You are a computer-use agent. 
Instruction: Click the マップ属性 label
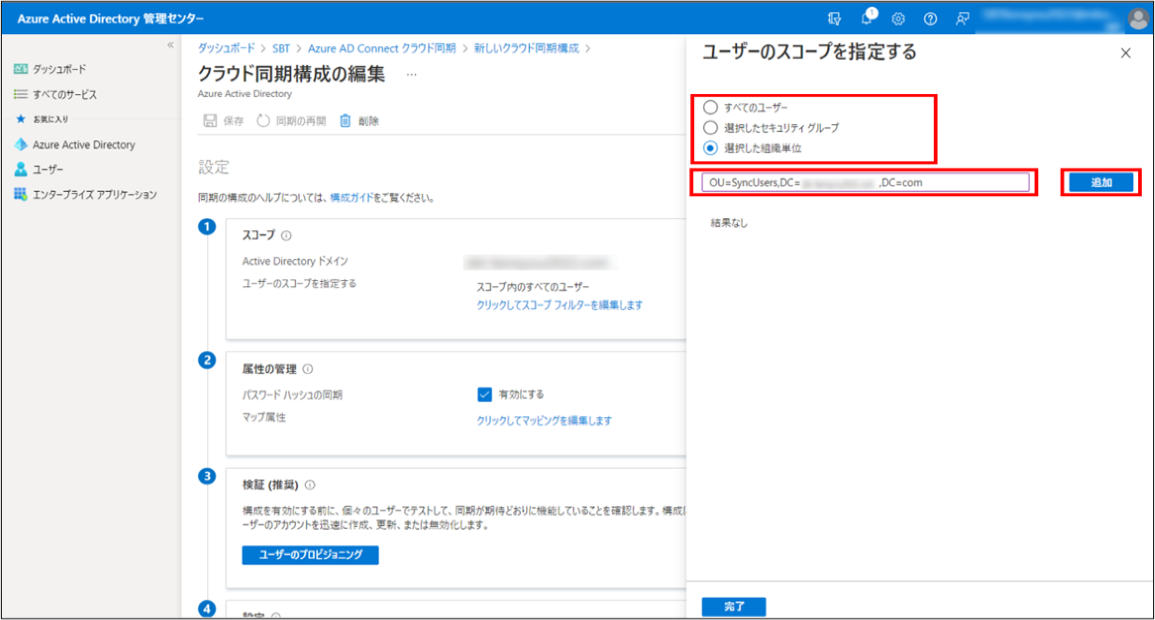tap(264, 417)
